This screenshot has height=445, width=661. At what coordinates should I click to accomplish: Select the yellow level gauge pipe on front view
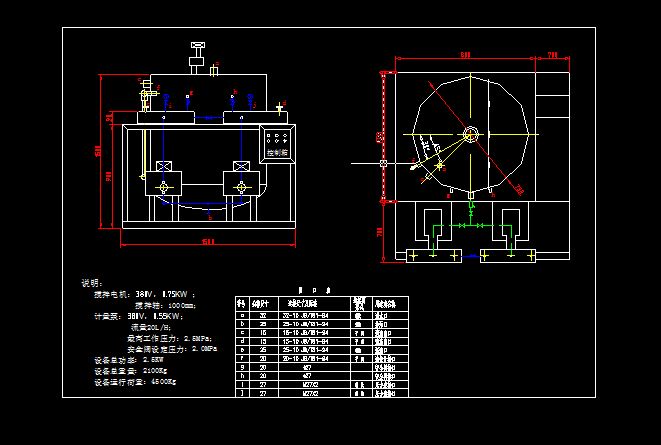[144, 154]
